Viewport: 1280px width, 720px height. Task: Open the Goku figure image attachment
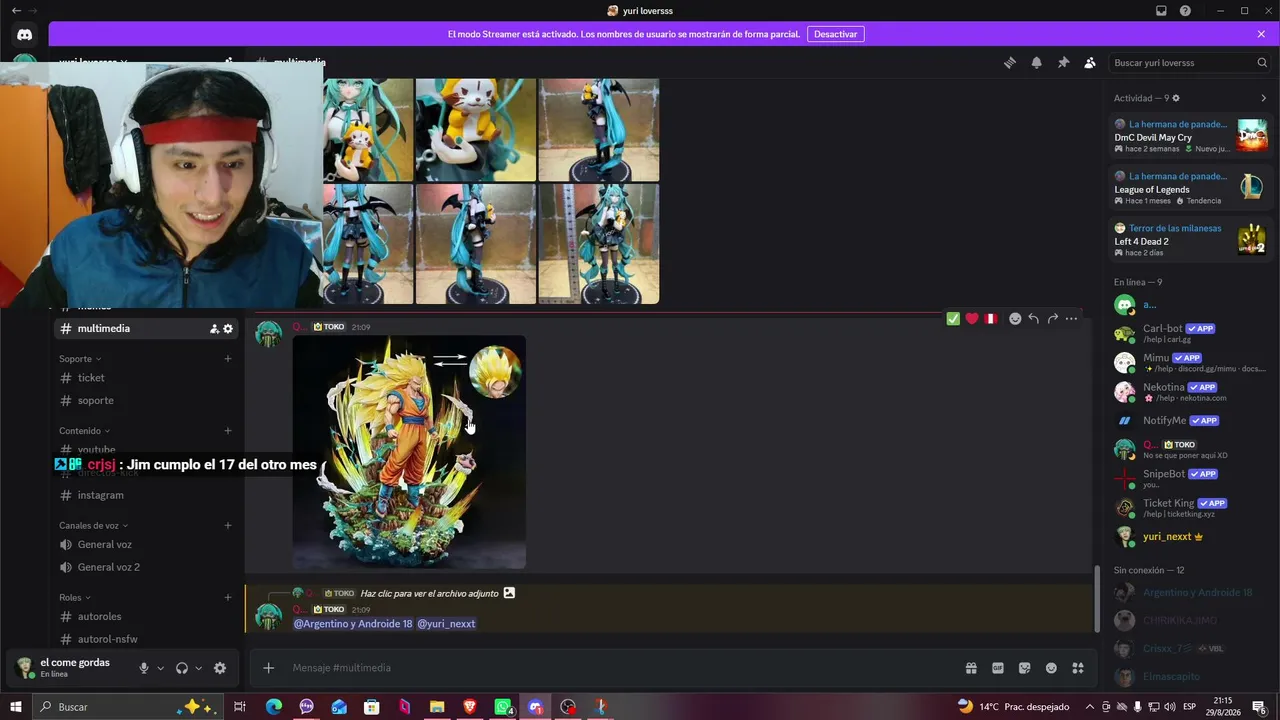pos(409,452)
